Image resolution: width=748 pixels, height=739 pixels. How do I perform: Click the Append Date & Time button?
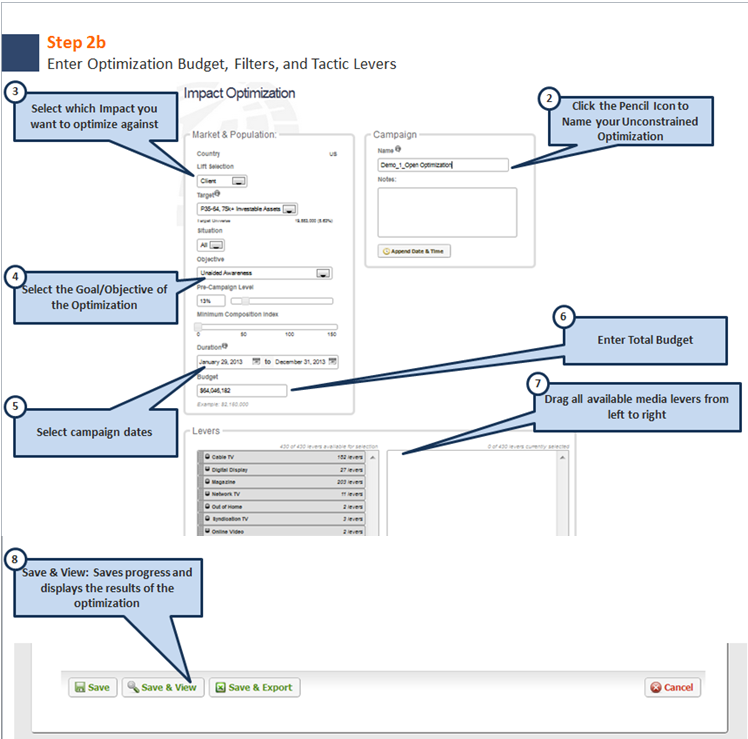point(414,251)
